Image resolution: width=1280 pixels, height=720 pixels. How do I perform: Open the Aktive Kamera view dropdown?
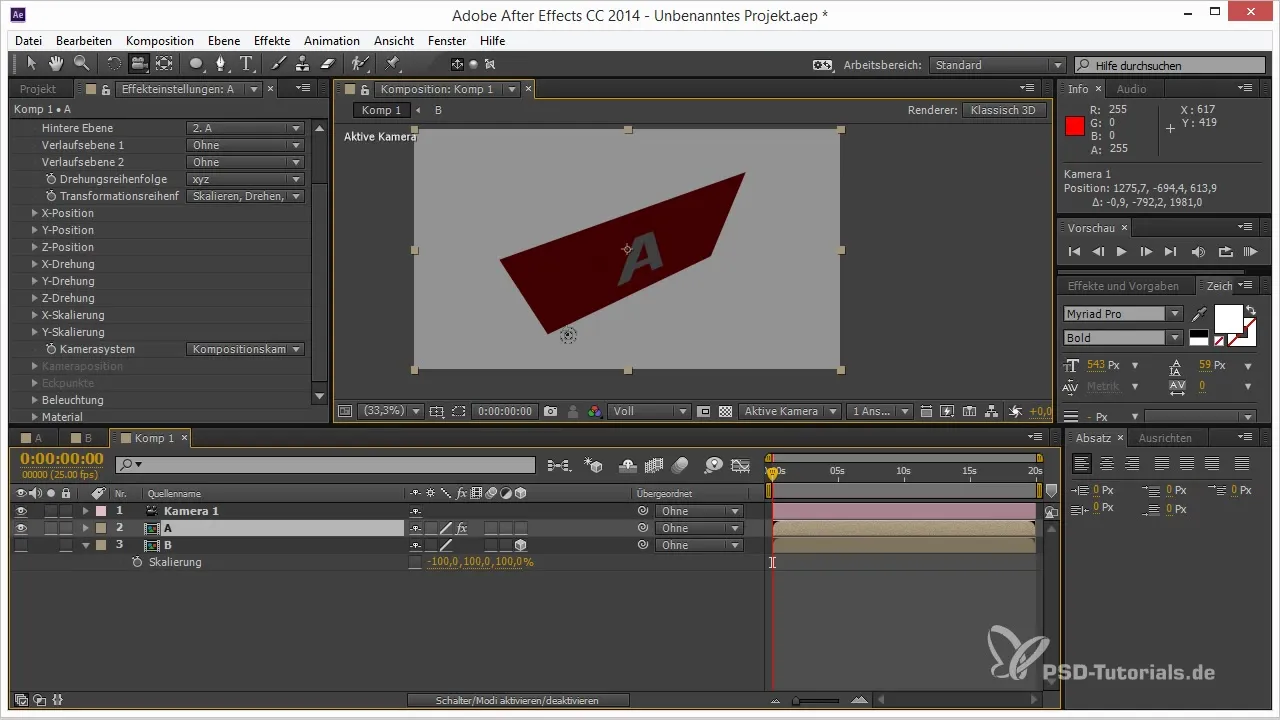pyautogui.click(x=789, y=411)
